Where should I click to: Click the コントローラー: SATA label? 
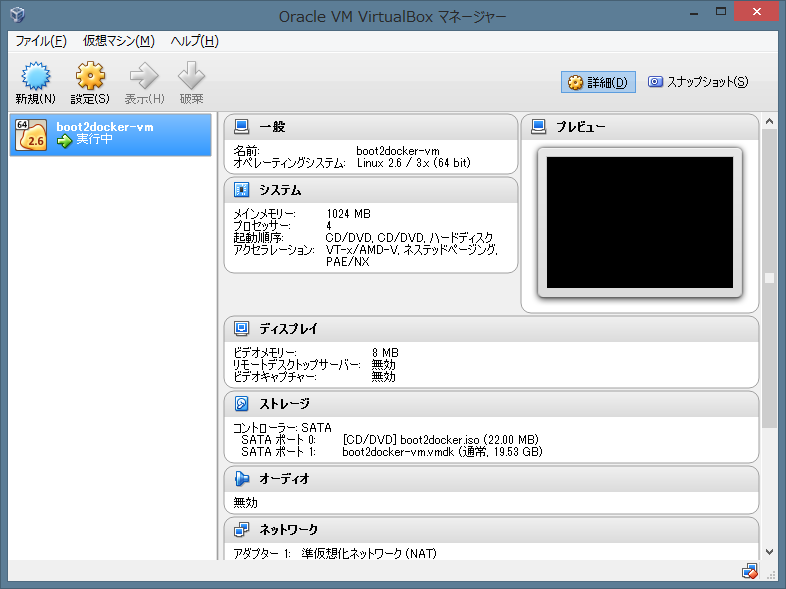click(282, 428)
